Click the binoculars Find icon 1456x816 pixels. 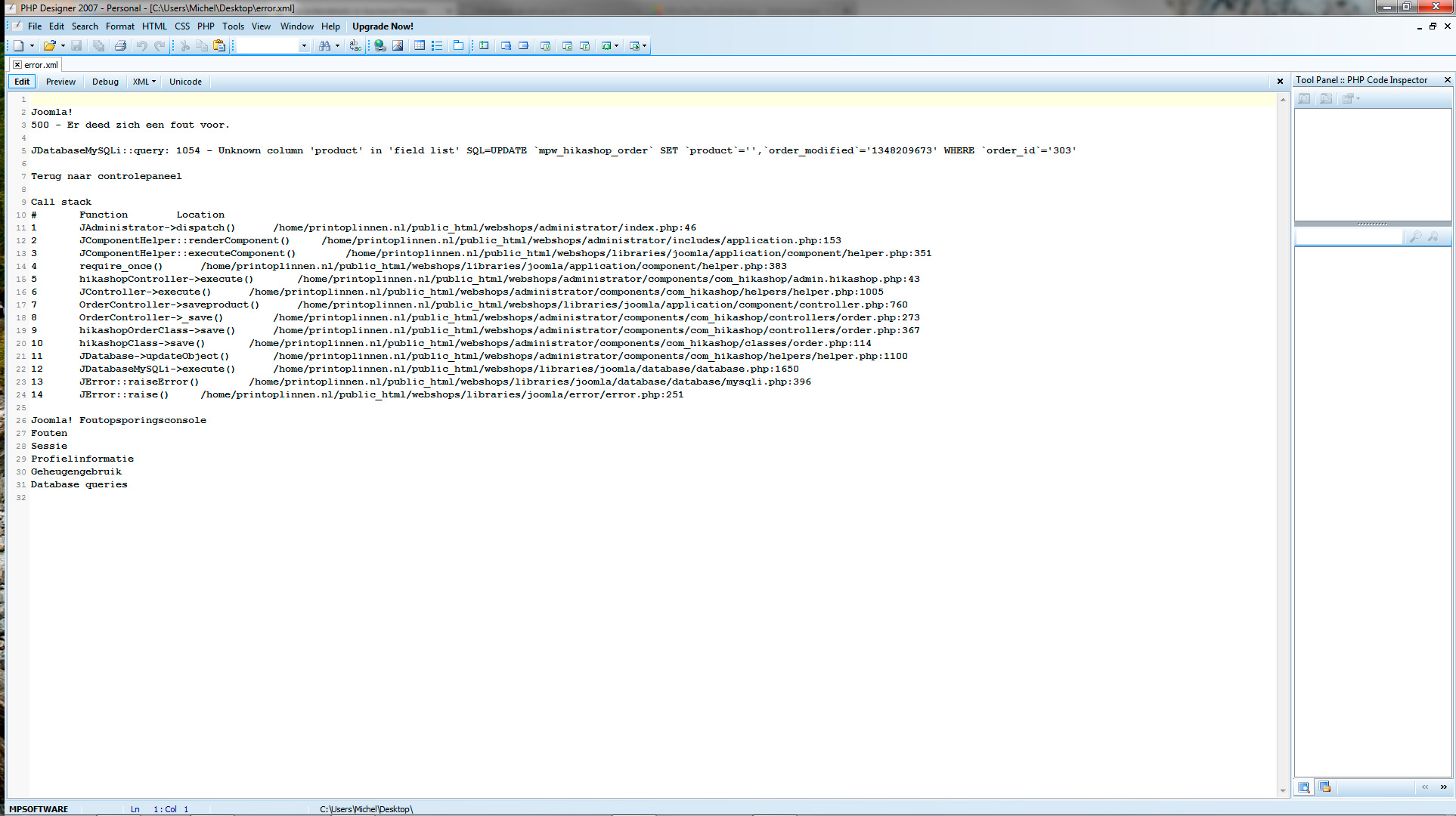324,46
